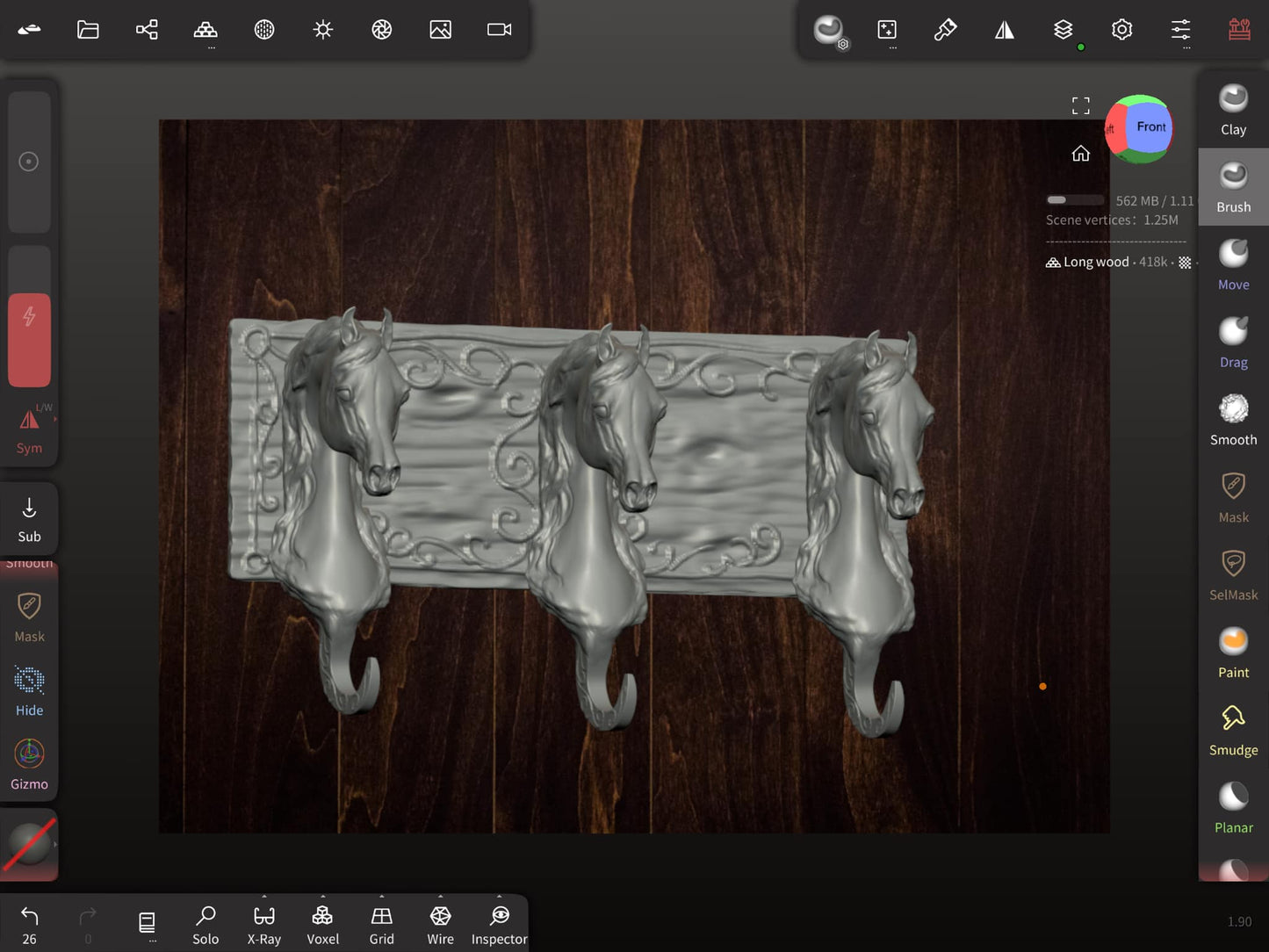Select the Move tool
The image size is (1269, 952).
(1233, 264)
